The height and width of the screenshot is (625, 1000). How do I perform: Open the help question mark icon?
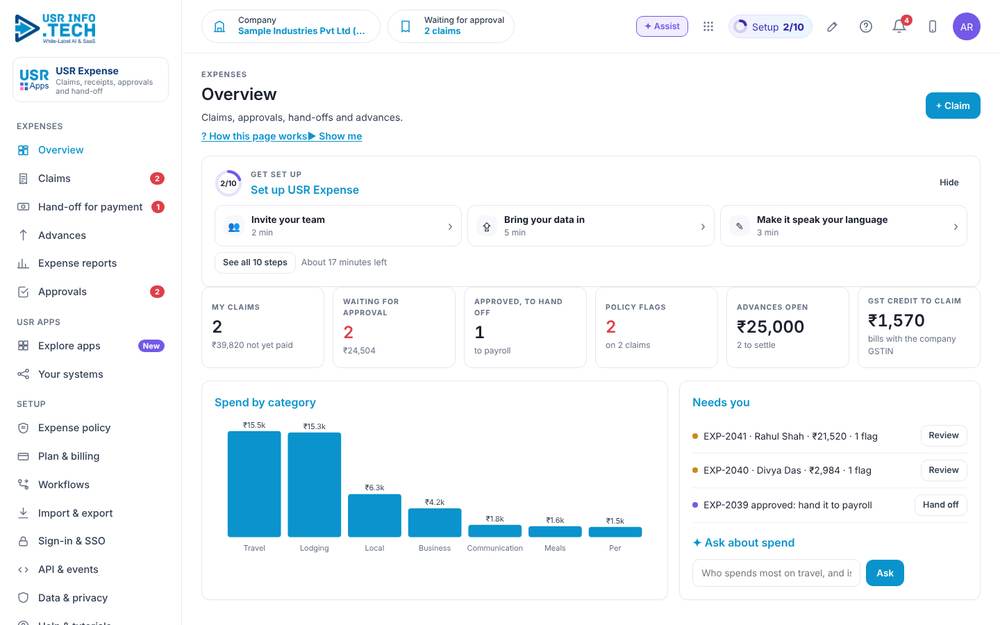pos(865,26)
